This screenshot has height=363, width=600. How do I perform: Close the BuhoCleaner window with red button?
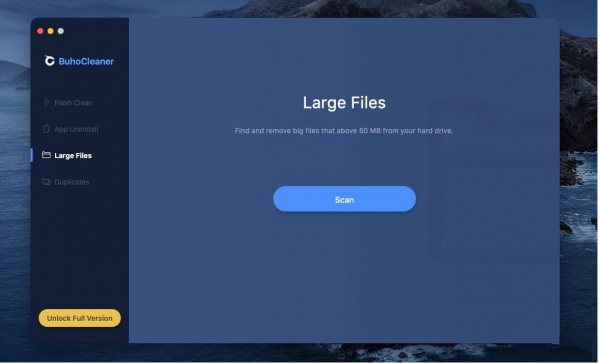click(x=40, y=31)
